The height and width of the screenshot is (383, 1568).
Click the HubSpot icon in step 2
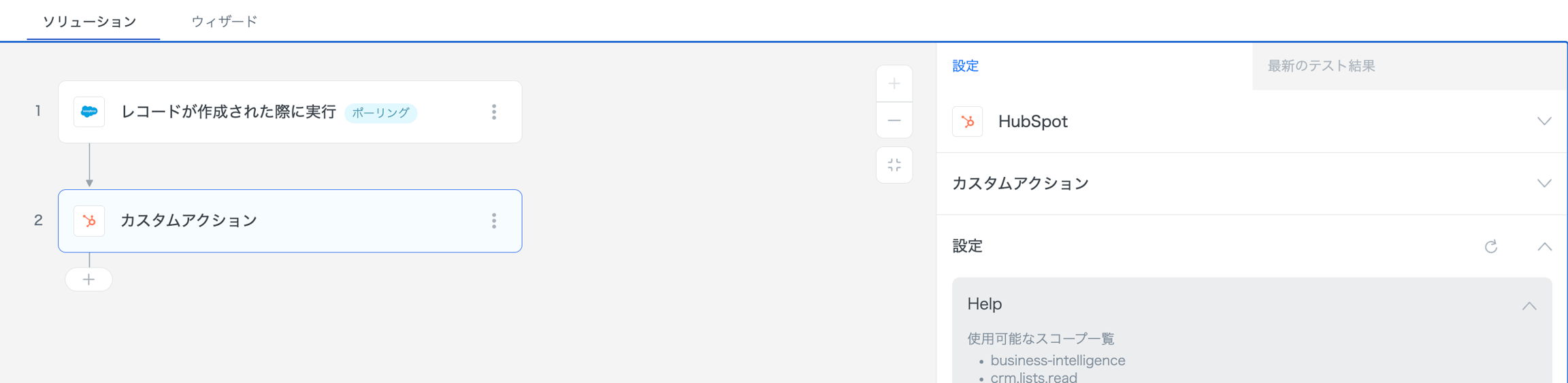click(89, 221)
